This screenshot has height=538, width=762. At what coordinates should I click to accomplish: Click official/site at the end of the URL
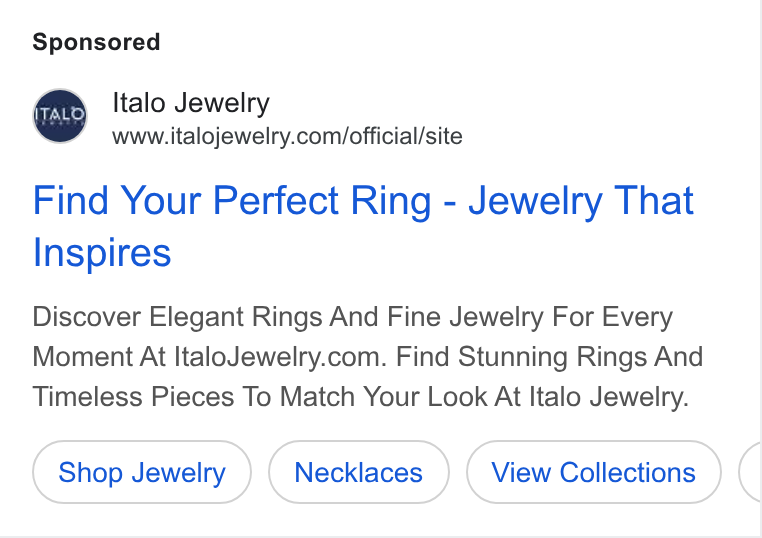click(x=406, y=136)
